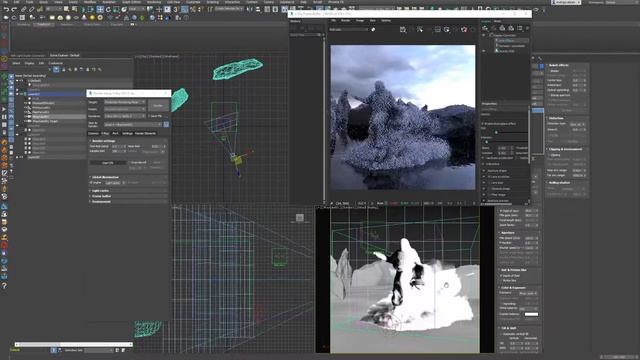Image resolution: width=640 pixels, height=360 pixels.
Task: Toggle Motion blur checkbox in camera panel
Action: tap(501, 281)
